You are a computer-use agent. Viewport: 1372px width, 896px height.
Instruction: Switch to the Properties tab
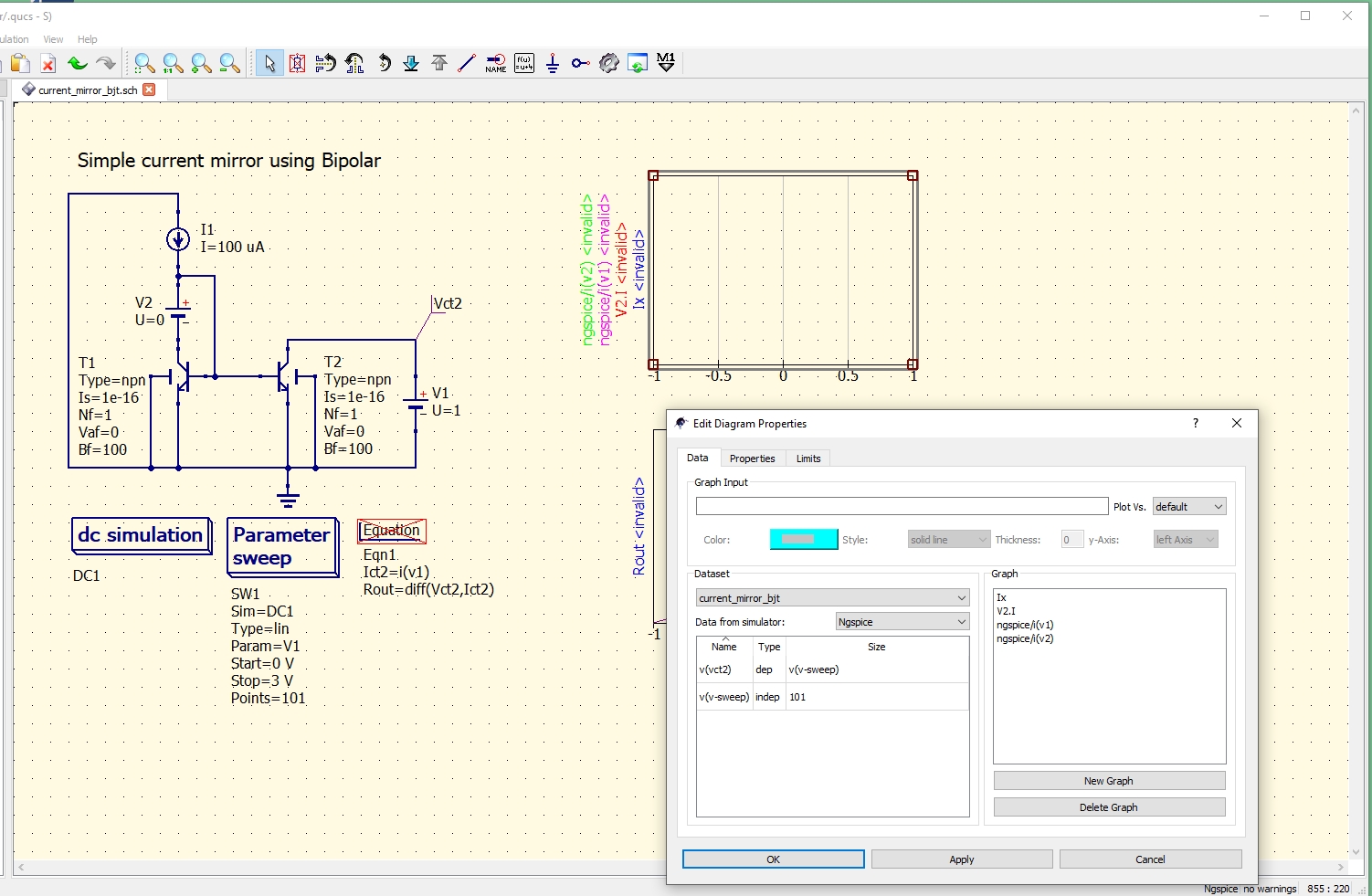tap(752, 459)
